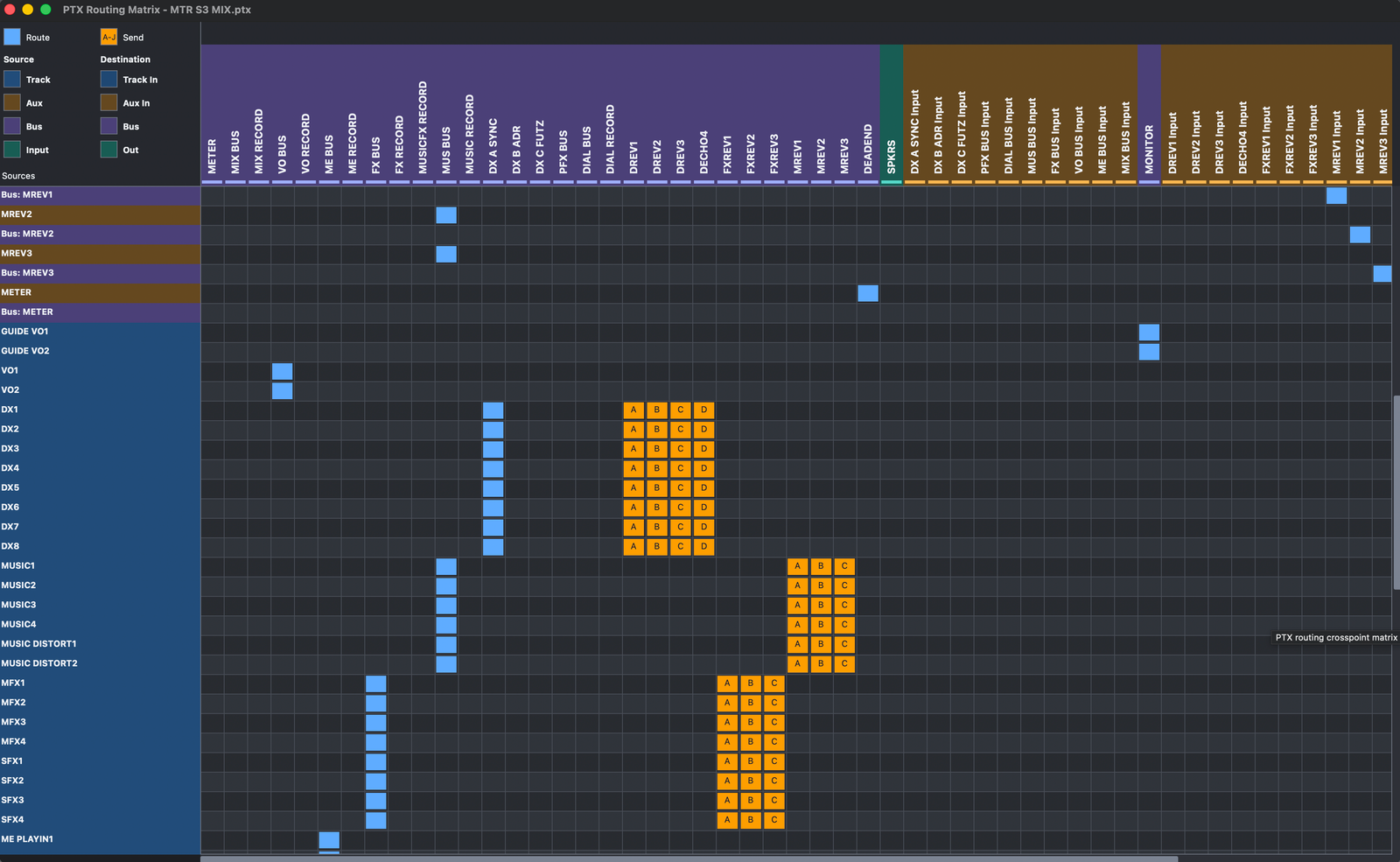The height and width of the screenshot is (862, 1400).
Task: Toggle DX5 route to DX A SYNC
Action: [493, 488]
